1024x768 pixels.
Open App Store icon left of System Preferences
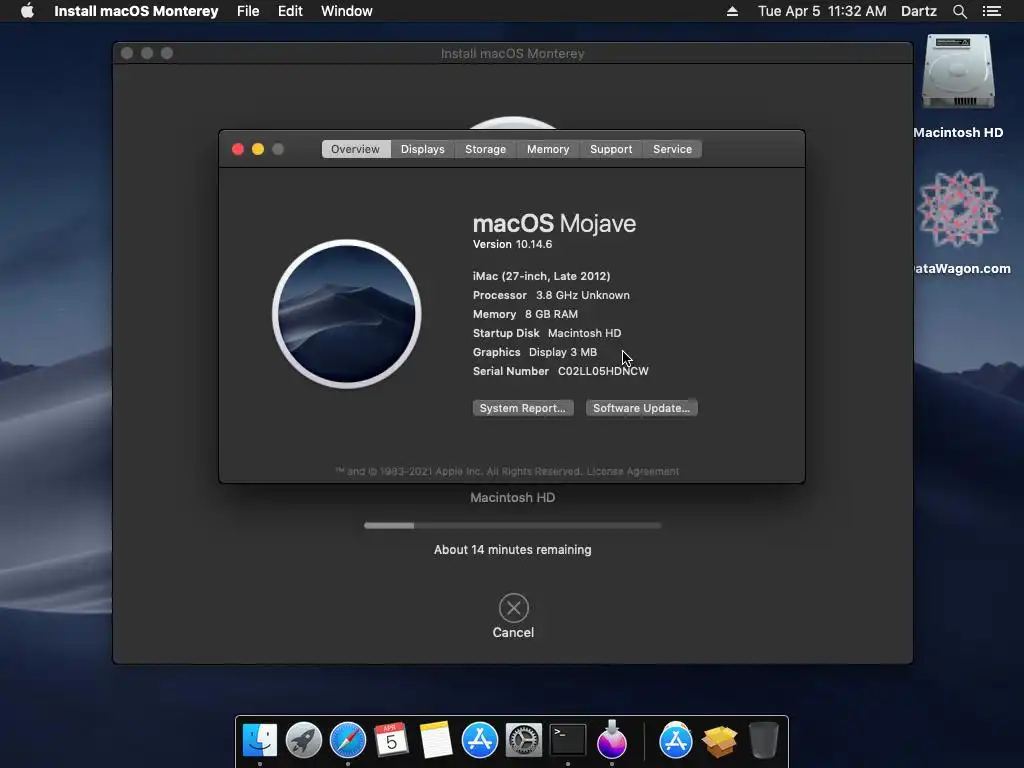(x=479, y=740)
